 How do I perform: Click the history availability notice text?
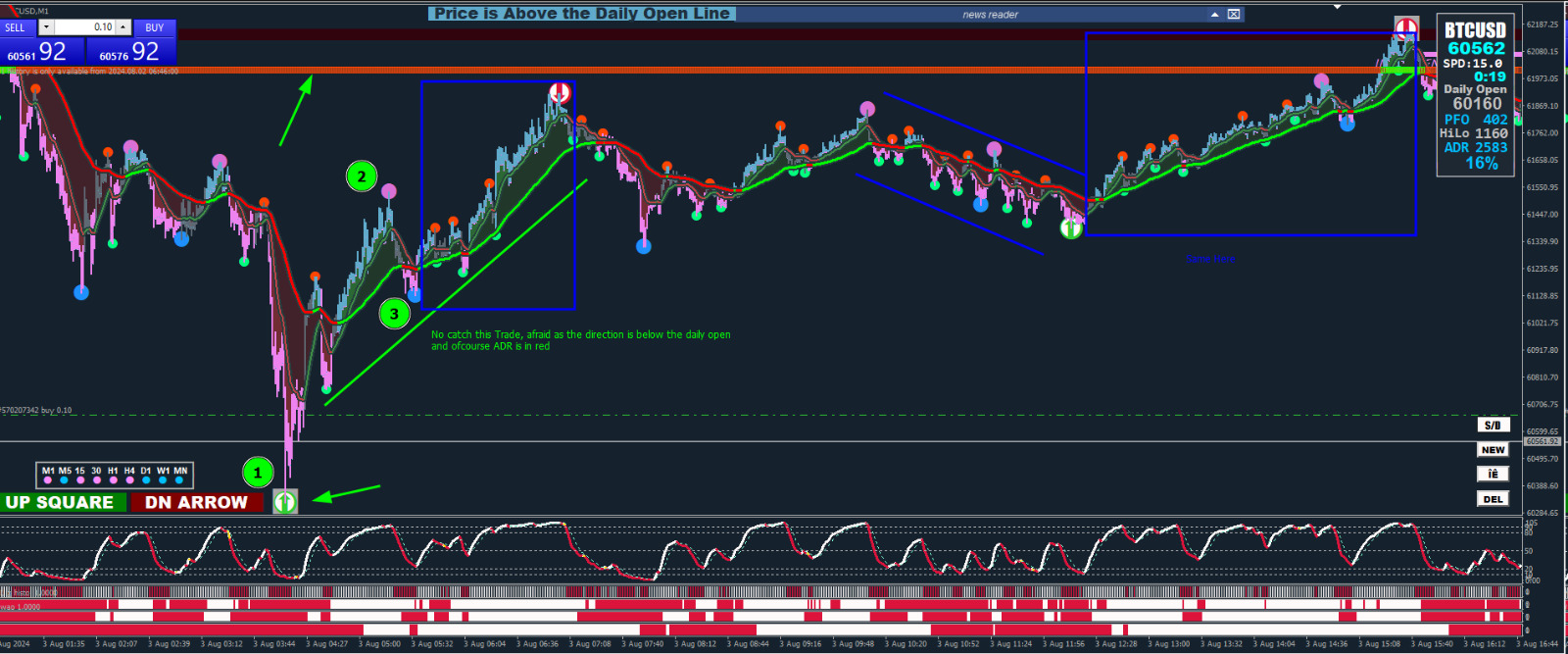coord(91,72)
